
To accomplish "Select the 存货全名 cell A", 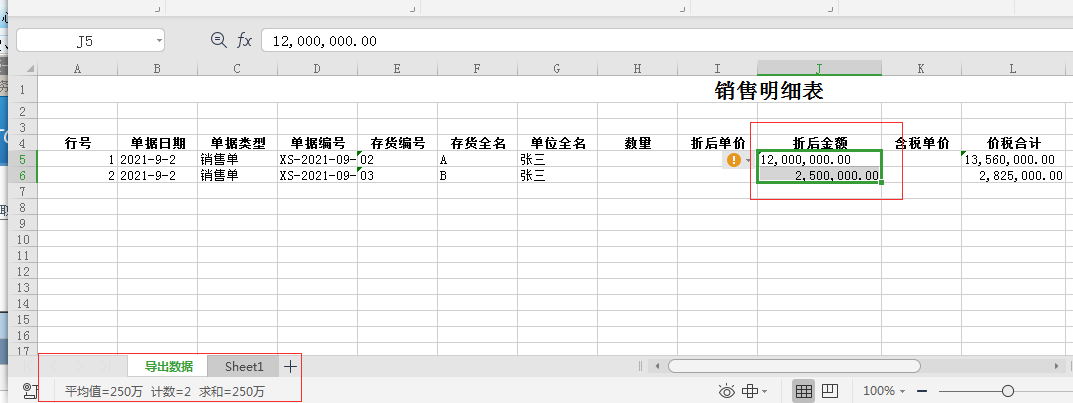I will [x=478, y=160].
